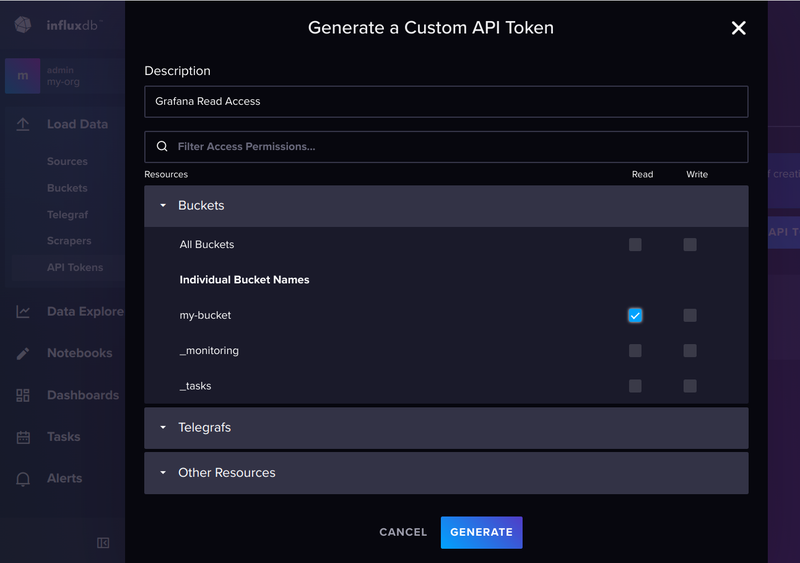This screenshot has height=563, width=800.
Task: Click the Data Explorer graph icon
Action: coord(23,311)
